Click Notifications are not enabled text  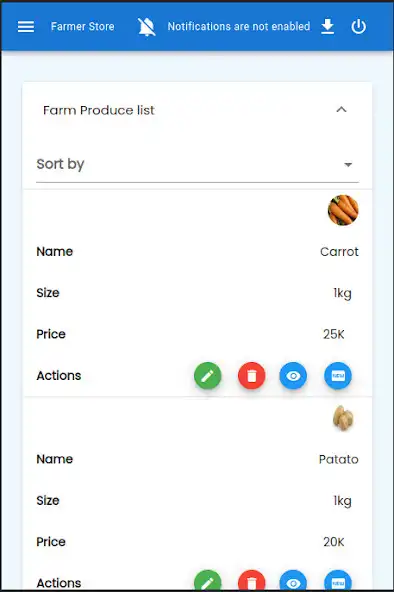pos(239,26)
